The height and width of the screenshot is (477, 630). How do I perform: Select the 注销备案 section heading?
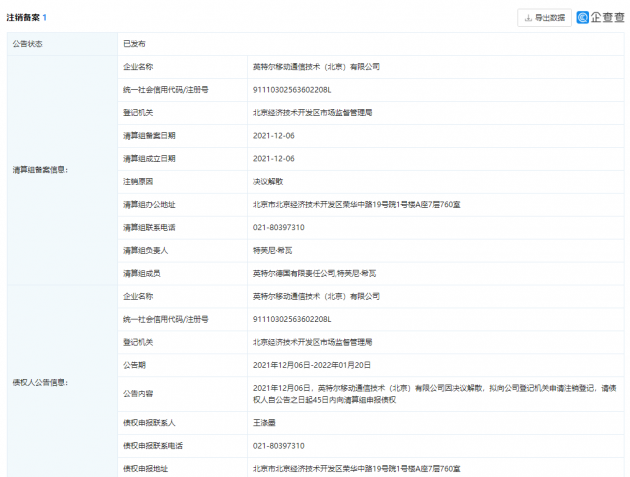coord(23,18)
